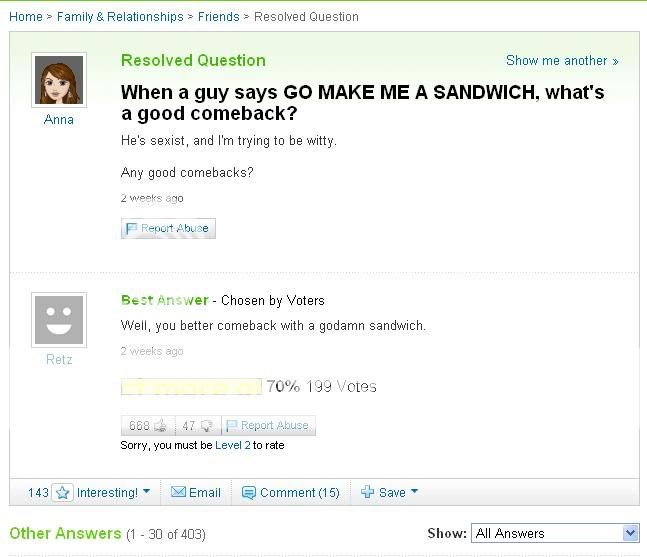Viewport: 647px width, 557px height.
Task: Click the star icon beside Interesting
Action: (x=63, y=493)
